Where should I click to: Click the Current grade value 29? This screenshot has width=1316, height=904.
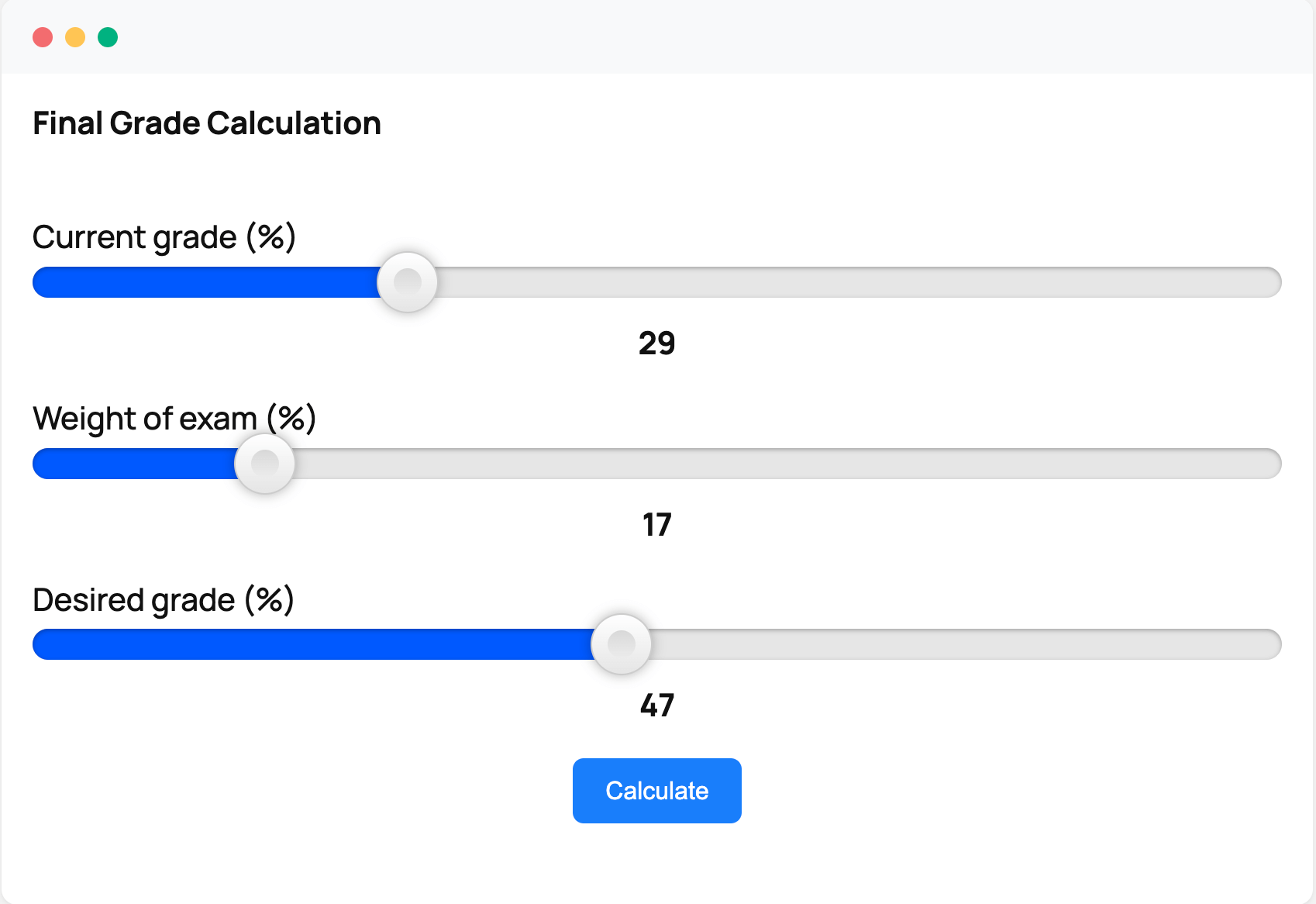(x=656, y=343)
